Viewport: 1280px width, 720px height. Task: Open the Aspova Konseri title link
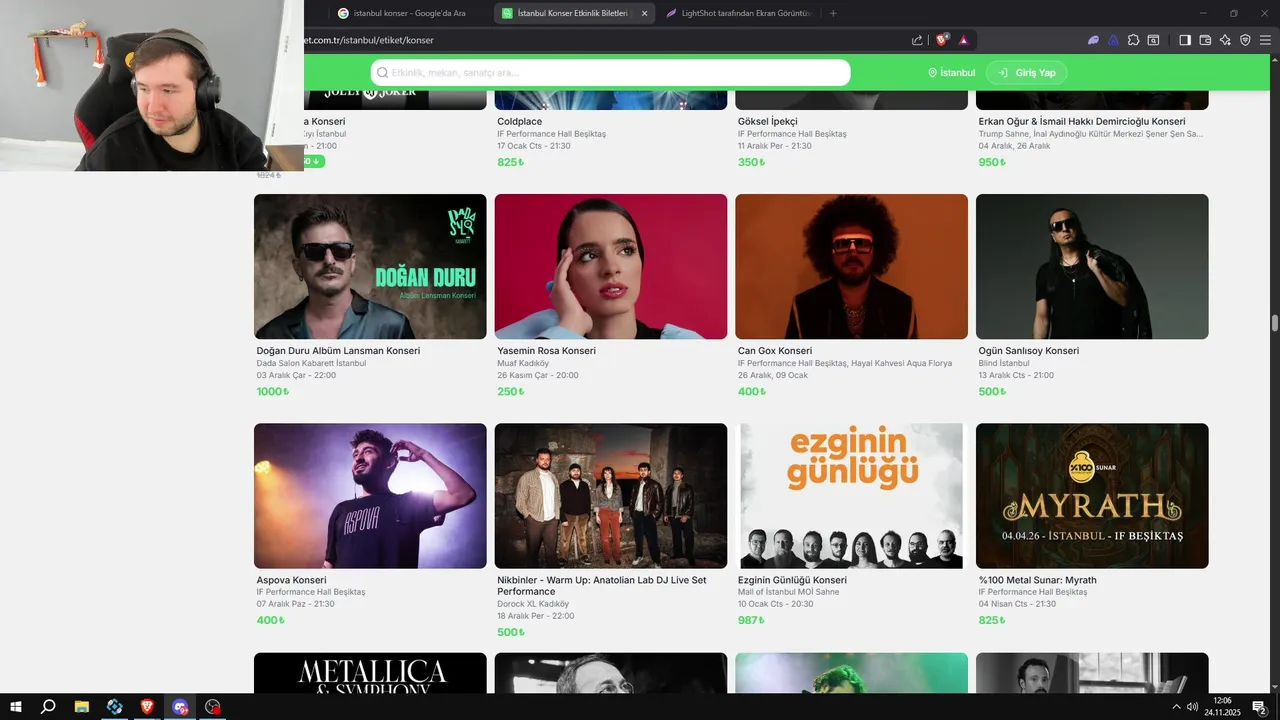(x=292, y=580)
